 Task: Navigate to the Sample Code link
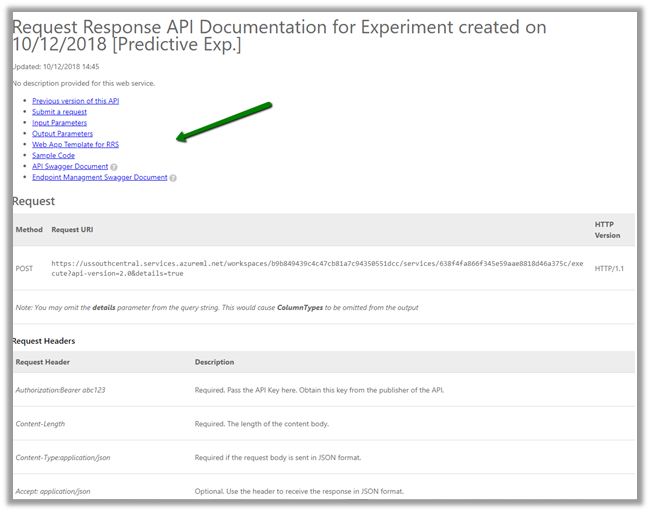(x=53, y=156)
